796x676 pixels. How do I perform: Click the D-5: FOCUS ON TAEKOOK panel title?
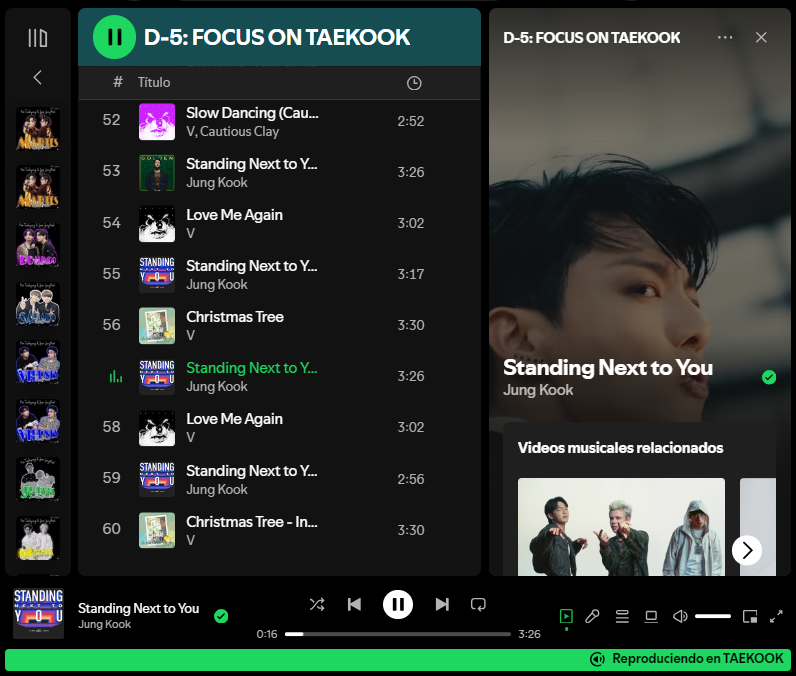(591, 38)
